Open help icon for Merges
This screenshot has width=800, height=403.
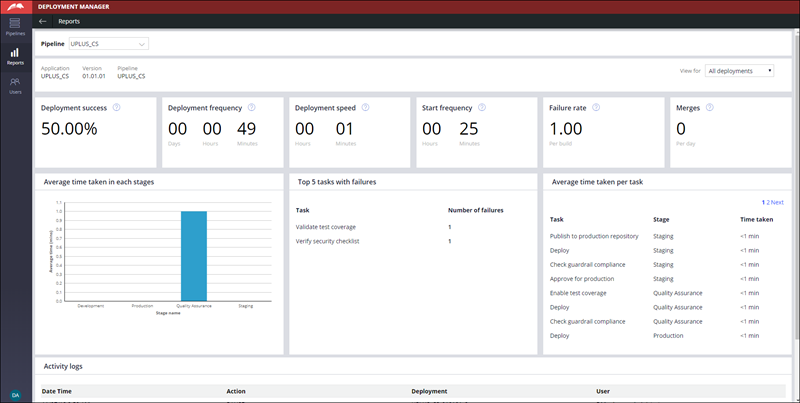pos(710,107)
